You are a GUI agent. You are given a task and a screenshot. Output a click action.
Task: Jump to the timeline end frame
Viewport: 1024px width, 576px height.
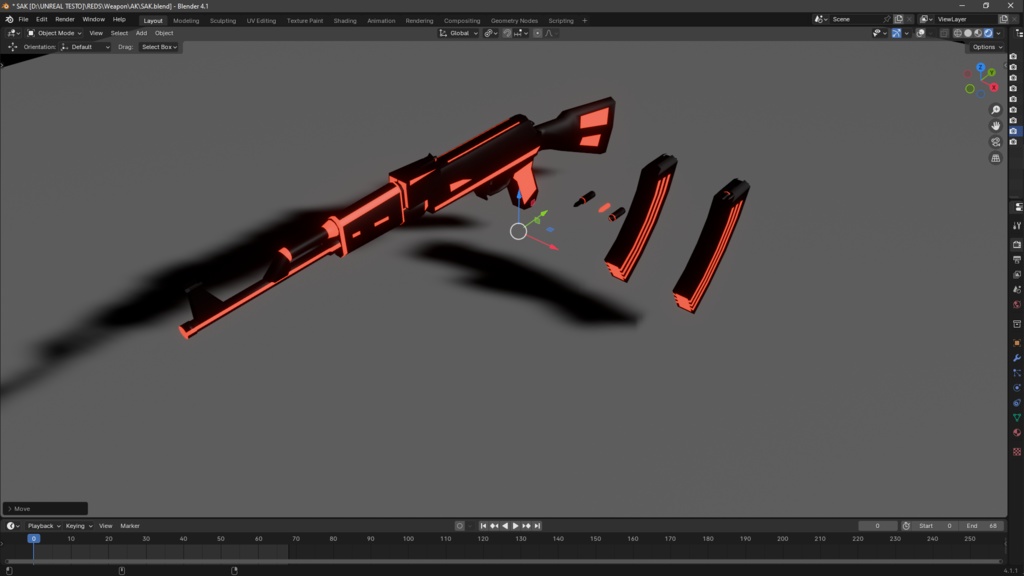click(537, 526)
